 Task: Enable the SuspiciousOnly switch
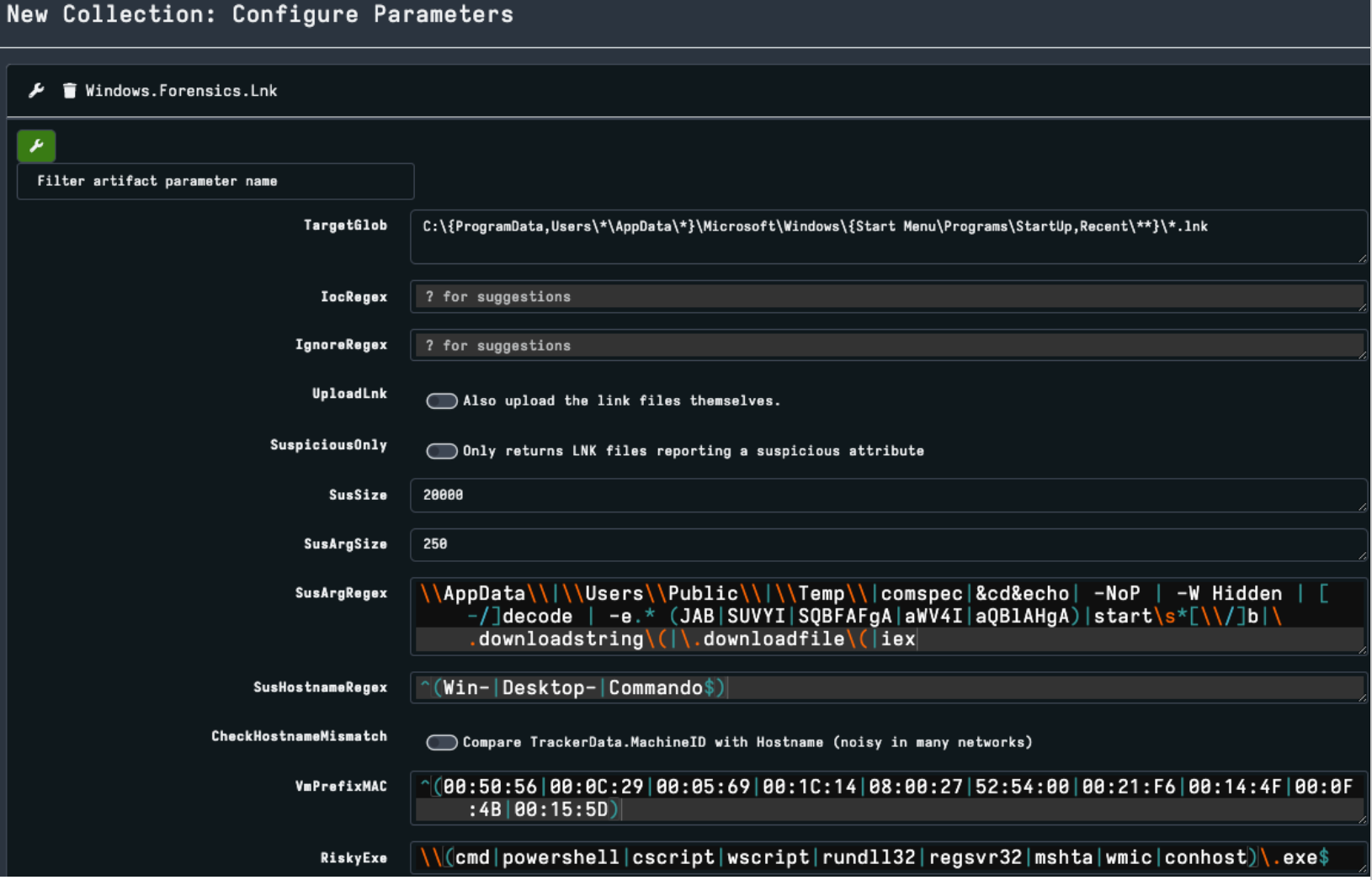click(441, 451)
